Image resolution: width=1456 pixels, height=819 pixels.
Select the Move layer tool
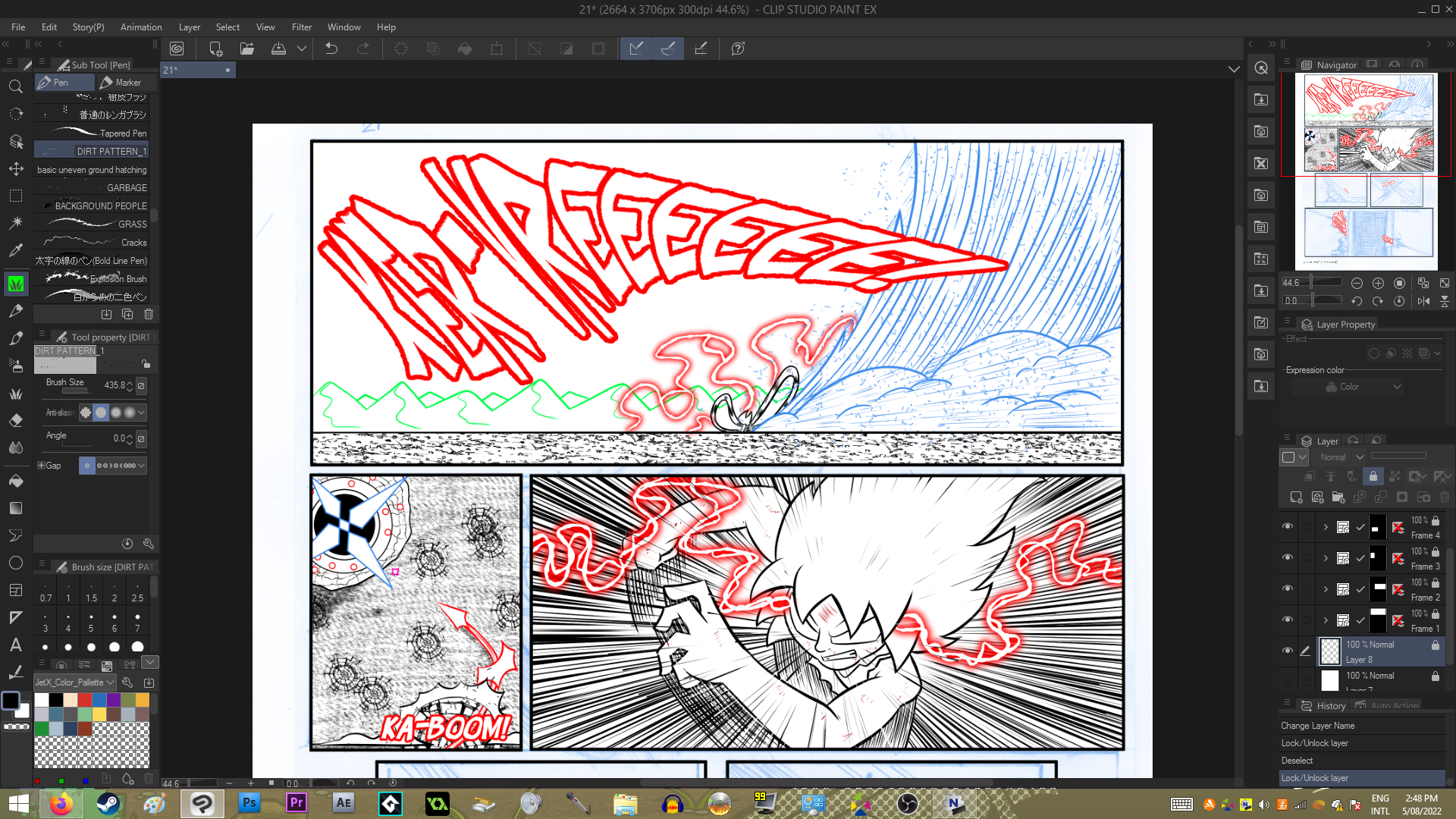pyautogui.click(x=15, y=168)
